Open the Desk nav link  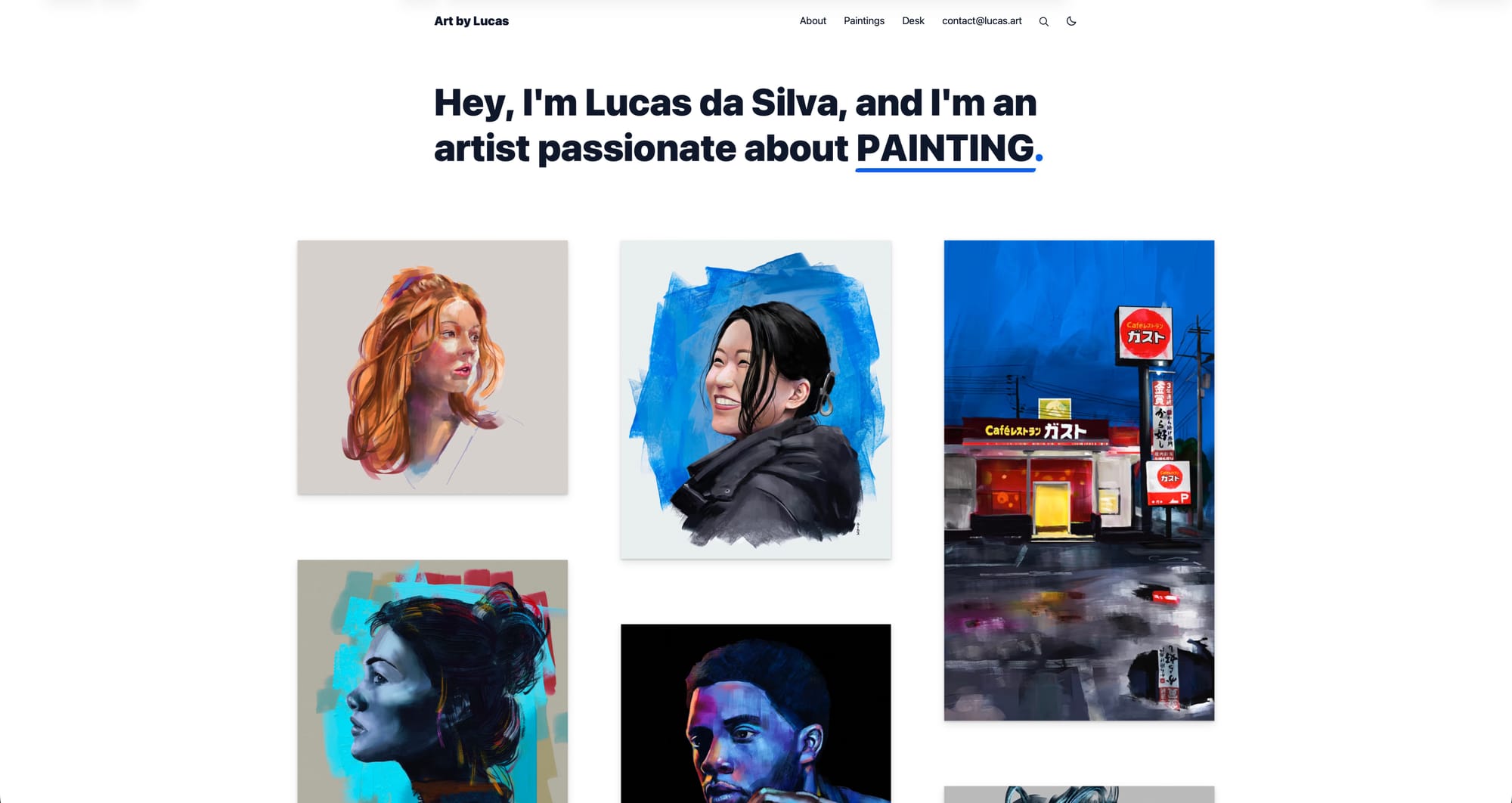(x=913, y=21)
